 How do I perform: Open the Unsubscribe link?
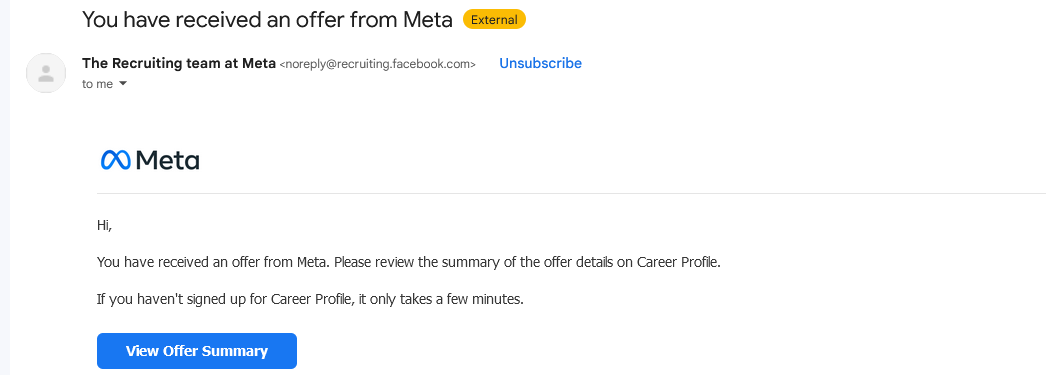[540, 63]
